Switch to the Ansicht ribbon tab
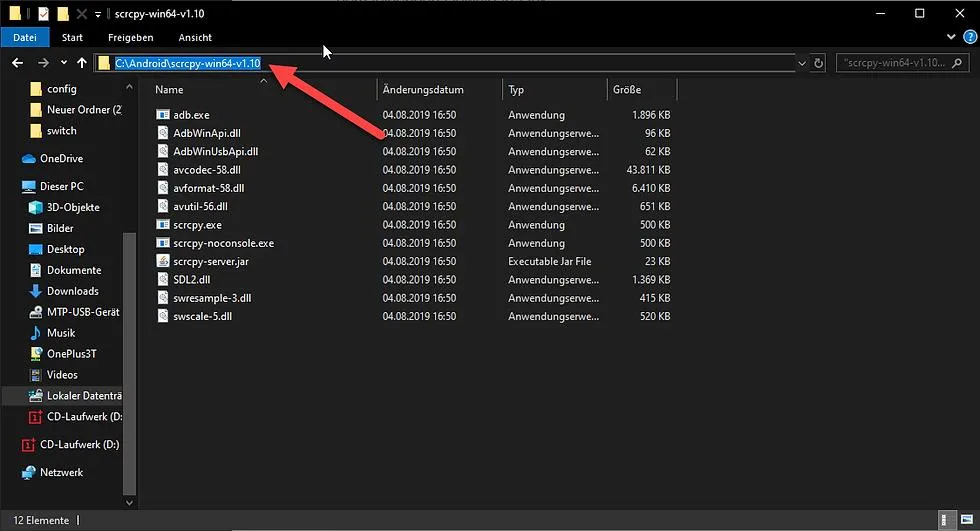The height and width of the screenshot is (531, 980). [195, 37]
